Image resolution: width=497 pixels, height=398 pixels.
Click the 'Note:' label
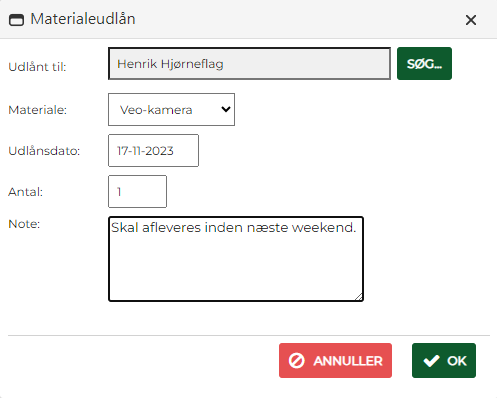point(24,224)
